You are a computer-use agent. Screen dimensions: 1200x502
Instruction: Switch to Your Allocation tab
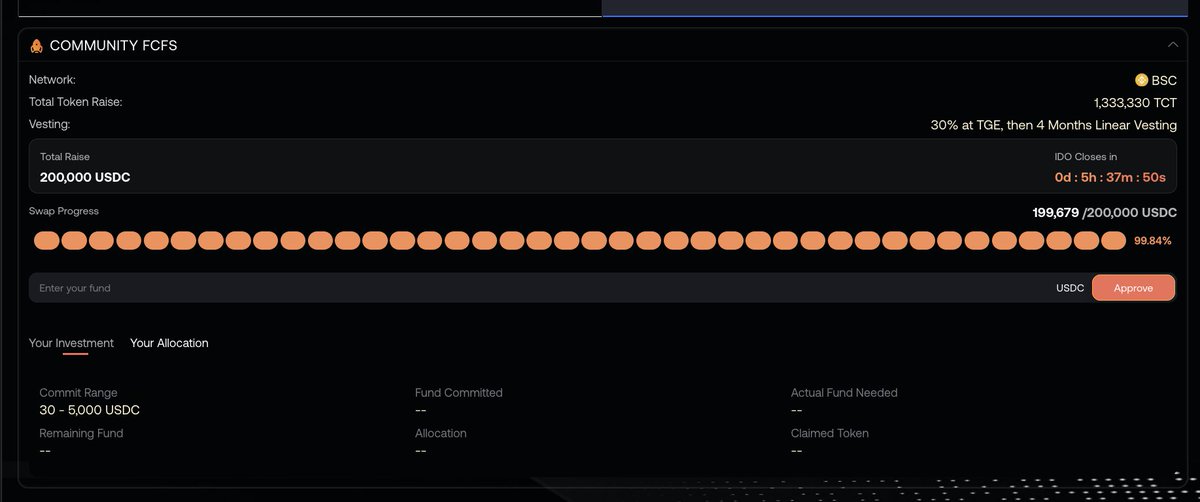(x=169, y=343)
